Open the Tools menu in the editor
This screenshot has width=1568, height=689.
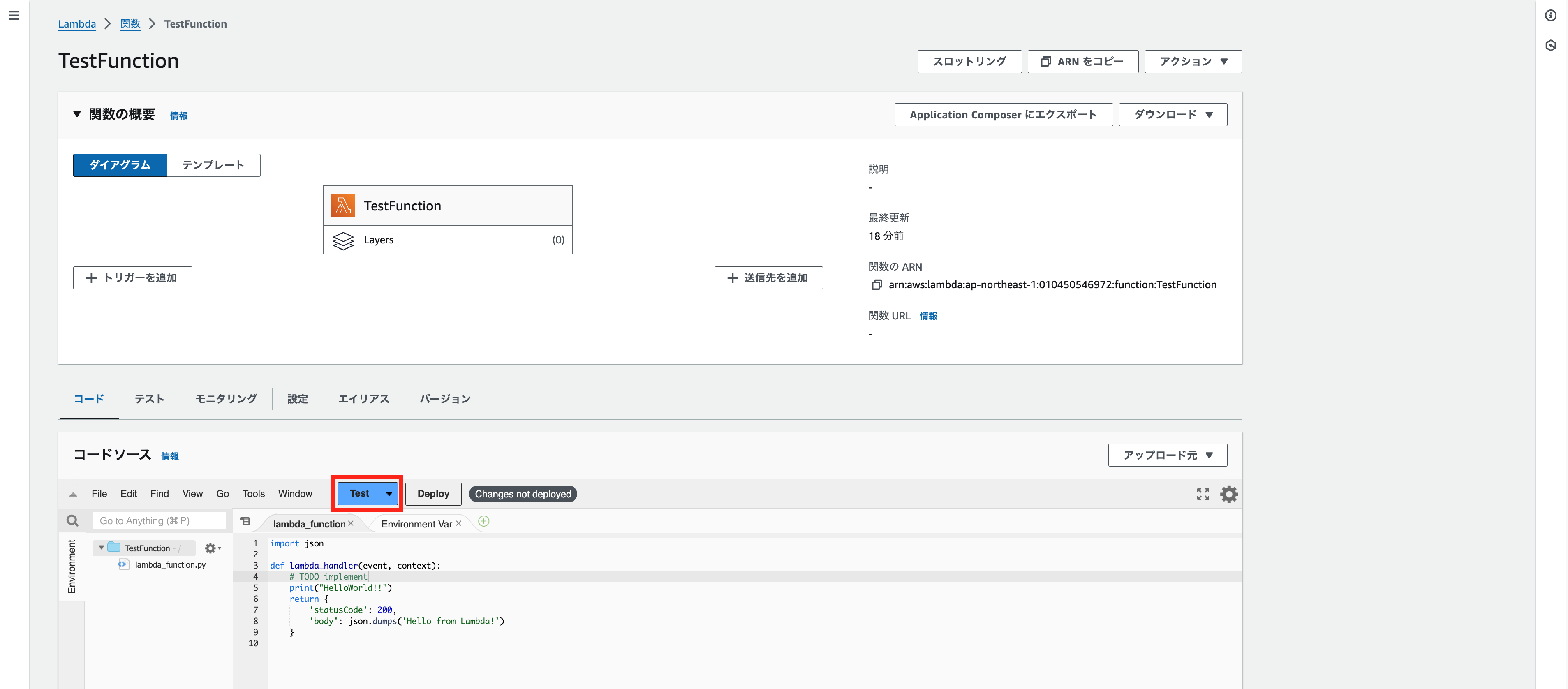click(253, 494)
